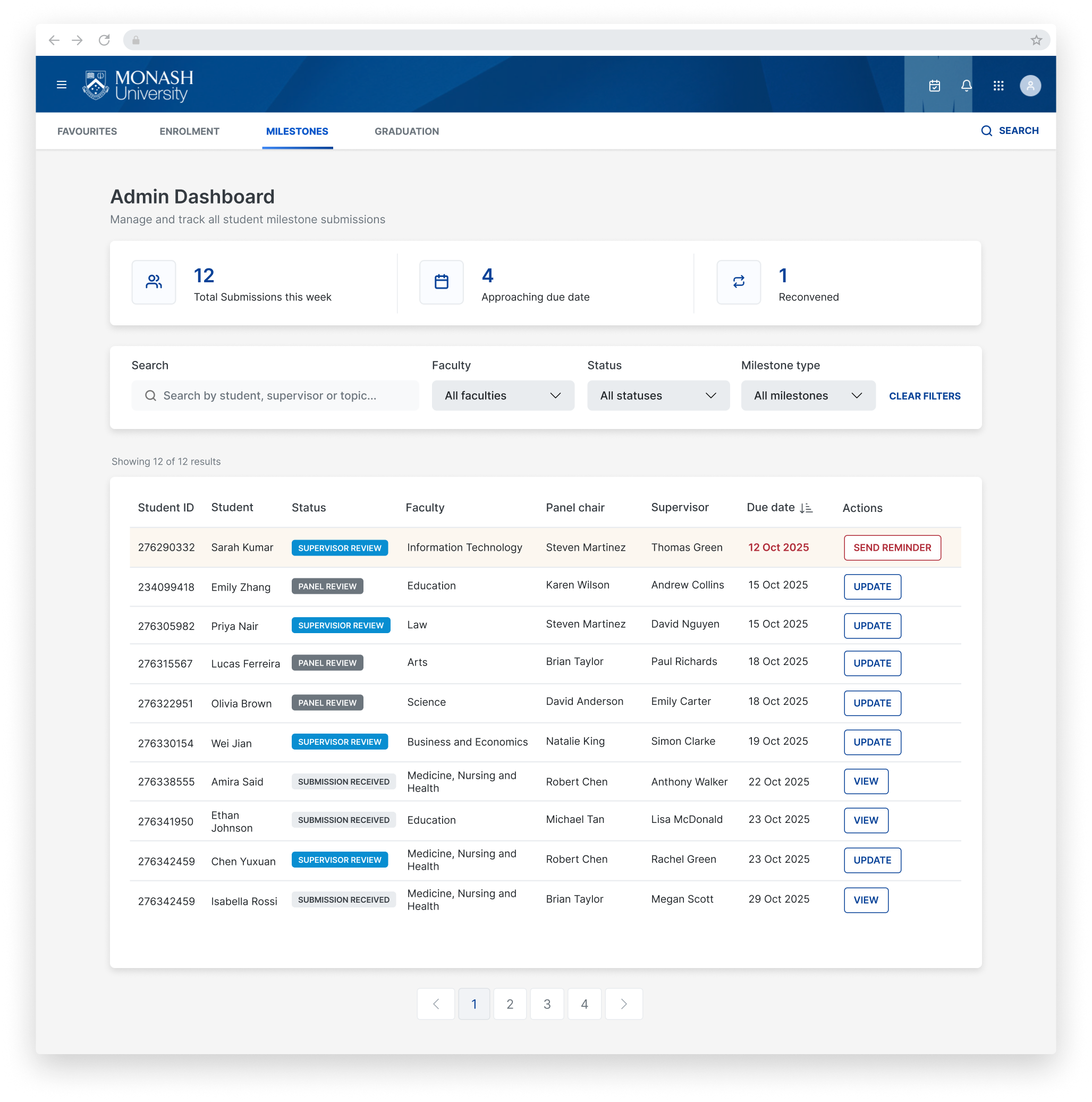Click inside the student search field
The height and width of the screenshot is (1102, 1092).
[x=275, y=396]
